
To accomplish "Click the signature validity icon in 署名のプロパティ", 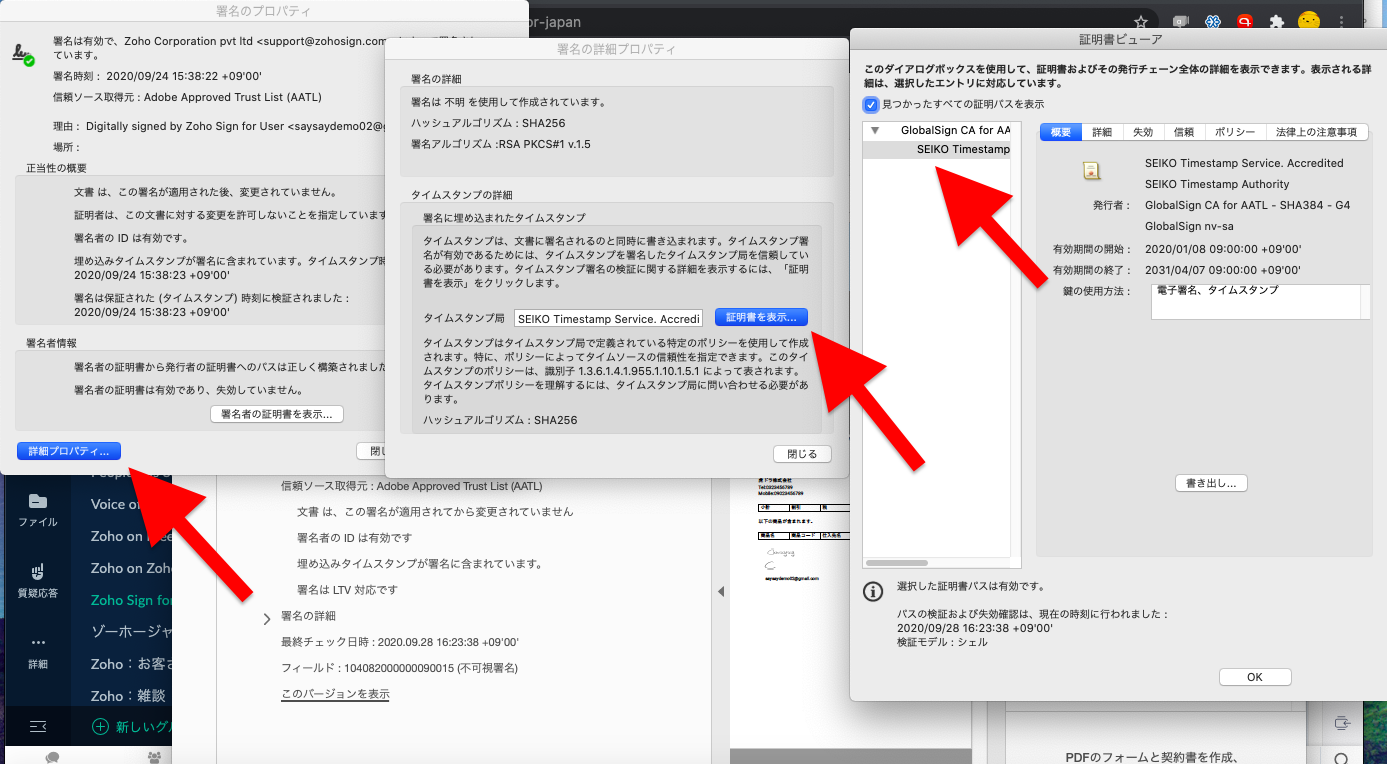I will pyautogui.click(x=24, y=53).
